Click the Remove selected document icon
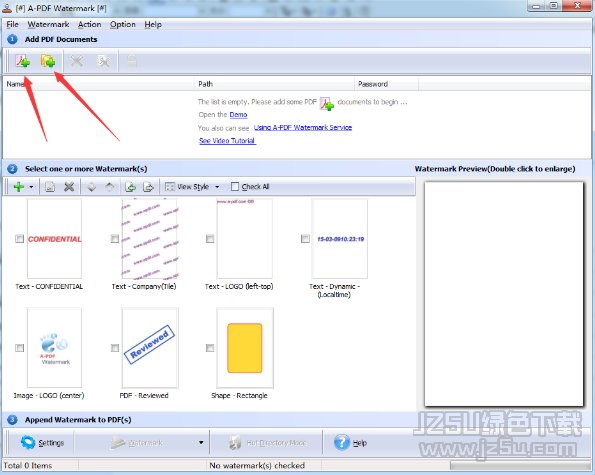 [77, 61]
